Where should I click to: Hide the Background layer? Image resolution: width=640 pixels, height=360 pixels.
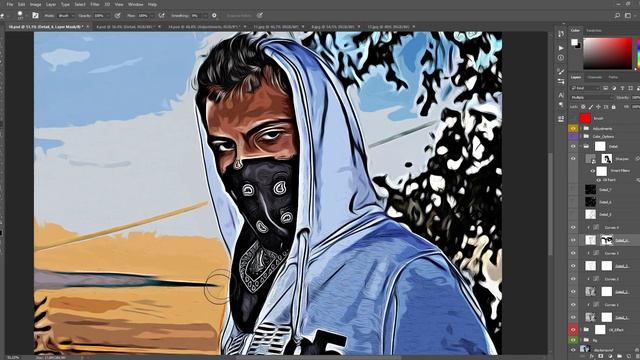(573, 349)
